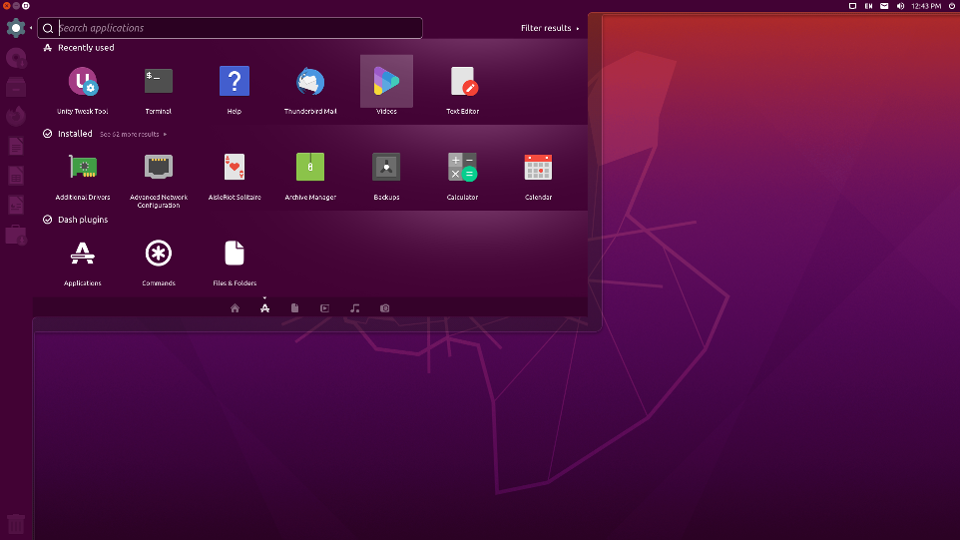Launch the Terminal application
The width and height of the screenshot is (960, 540).
point(159,89)
